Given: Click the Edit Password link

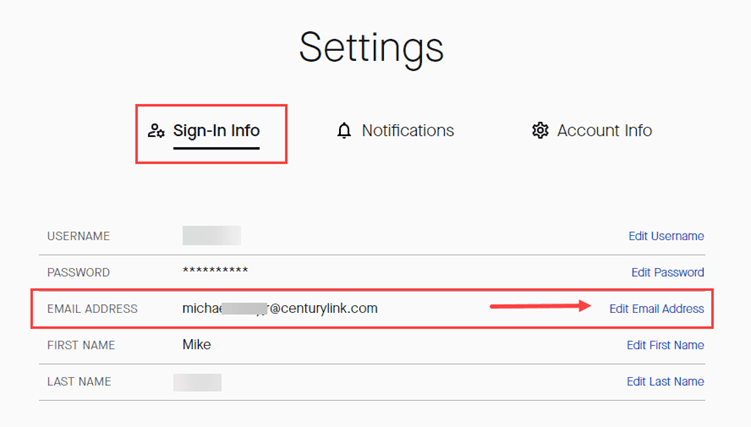Looking at the screenshot, I should click(667, 273).
